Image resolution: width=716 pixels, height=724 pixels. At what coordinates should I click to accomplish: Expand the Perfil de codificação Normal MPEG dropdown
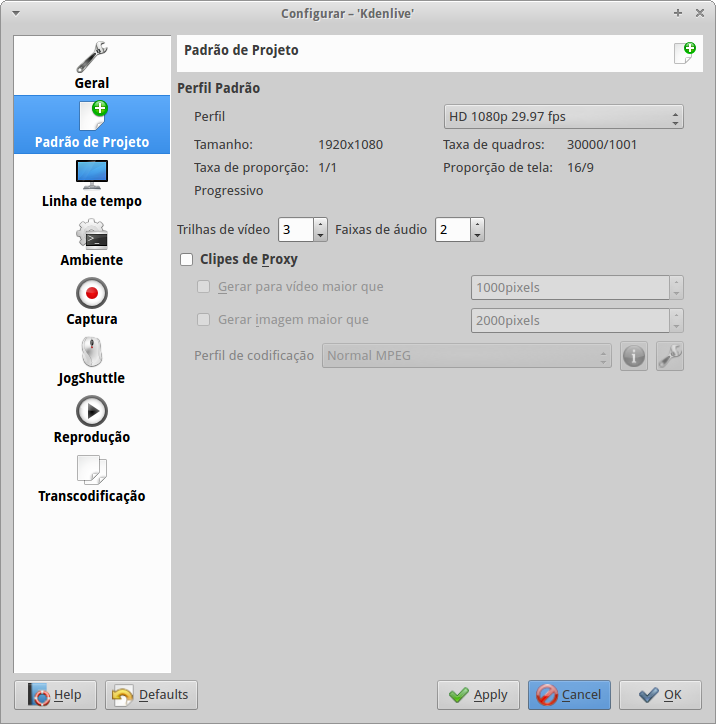(466, 355)
